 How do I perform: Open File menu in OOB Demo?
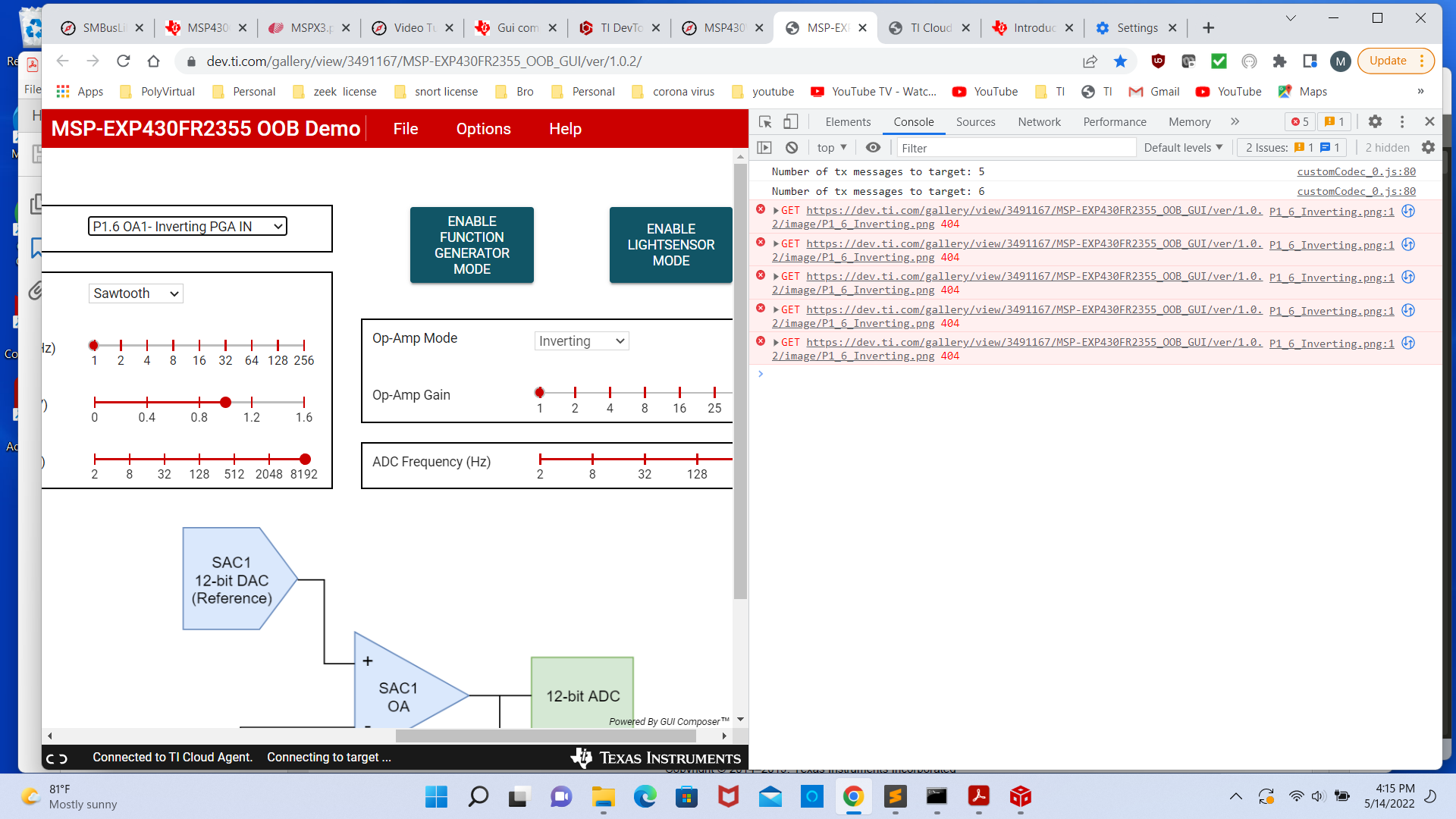point(406,129)
